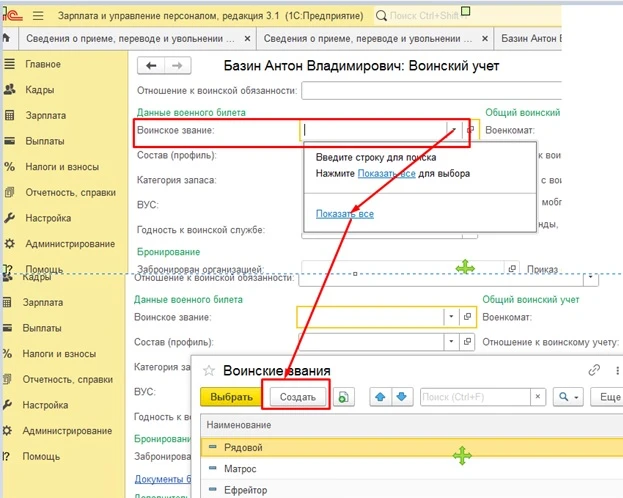Click Создать to add a new rank
This screenshot has height=498, width=623.
tap(298, 397)
